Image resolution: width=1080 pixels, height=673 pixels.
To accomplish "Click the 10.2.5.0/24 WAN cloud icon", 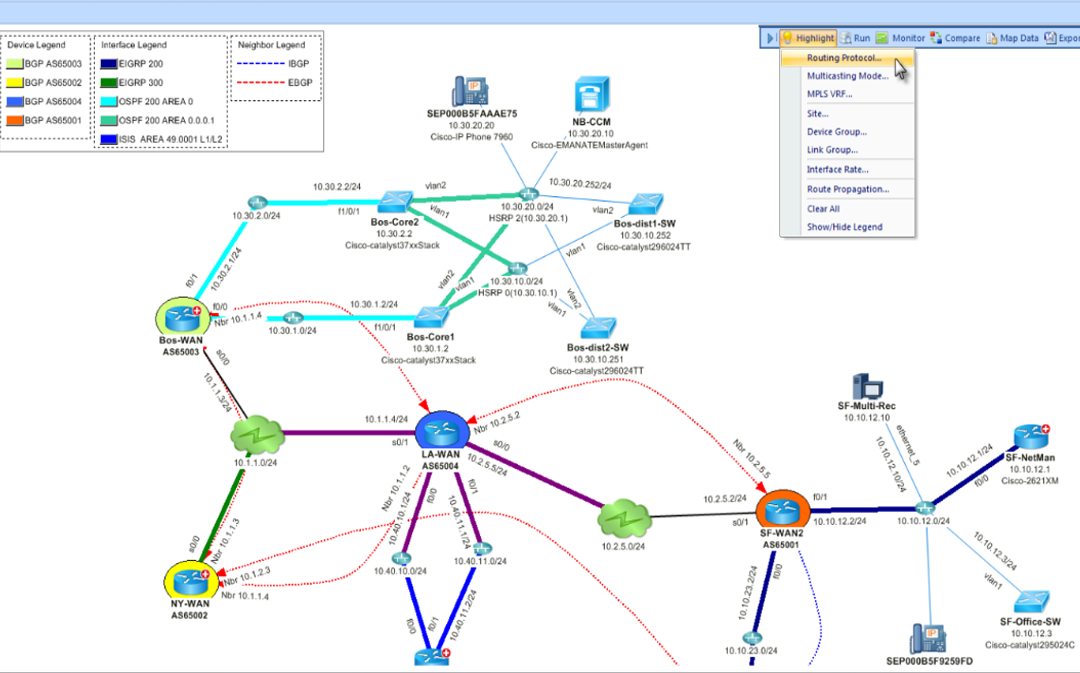I will [x=625, y=519].
